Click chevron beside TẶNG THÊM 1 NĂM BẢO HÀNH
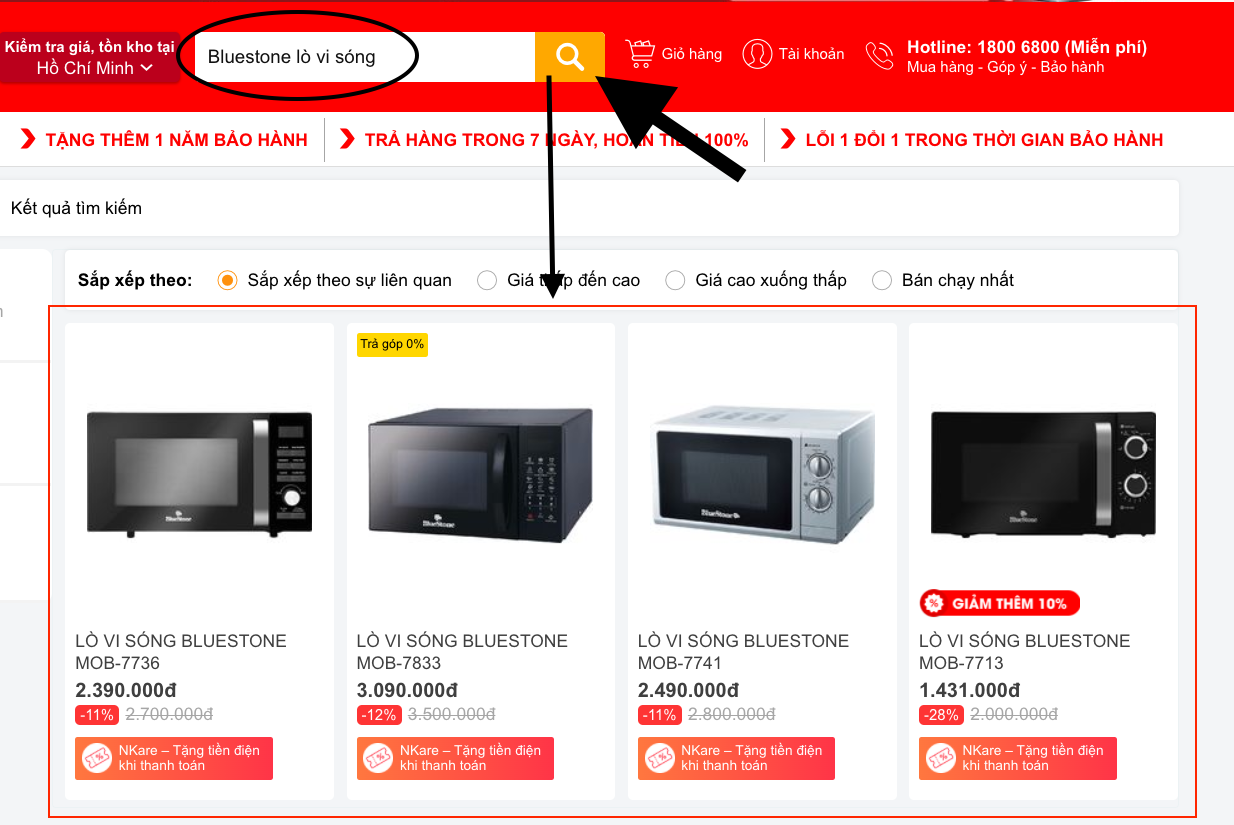The image size is (1234, 825). (x=28, y=139)
